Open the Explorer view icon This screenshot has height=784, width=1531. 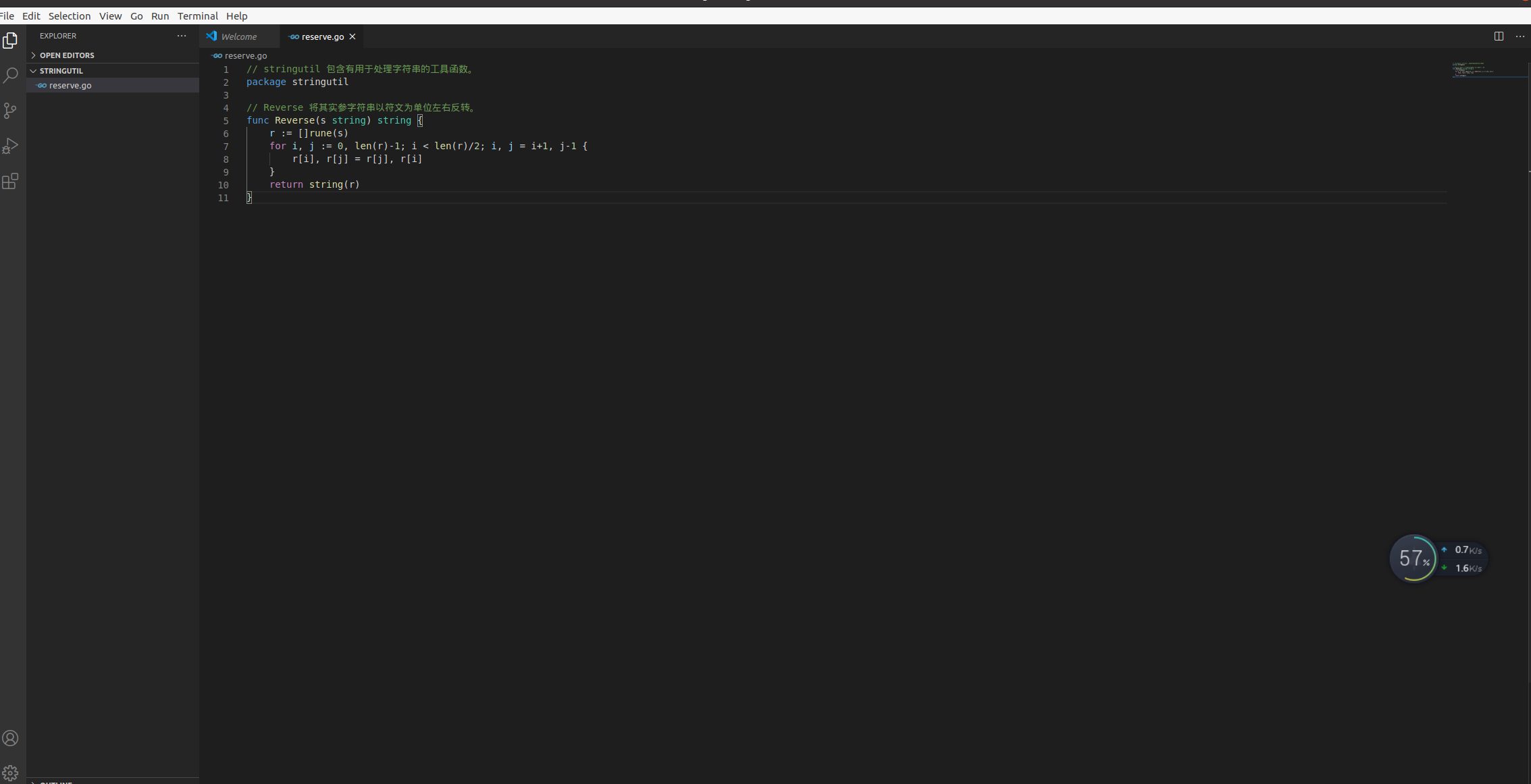click(x=10, y=41)
